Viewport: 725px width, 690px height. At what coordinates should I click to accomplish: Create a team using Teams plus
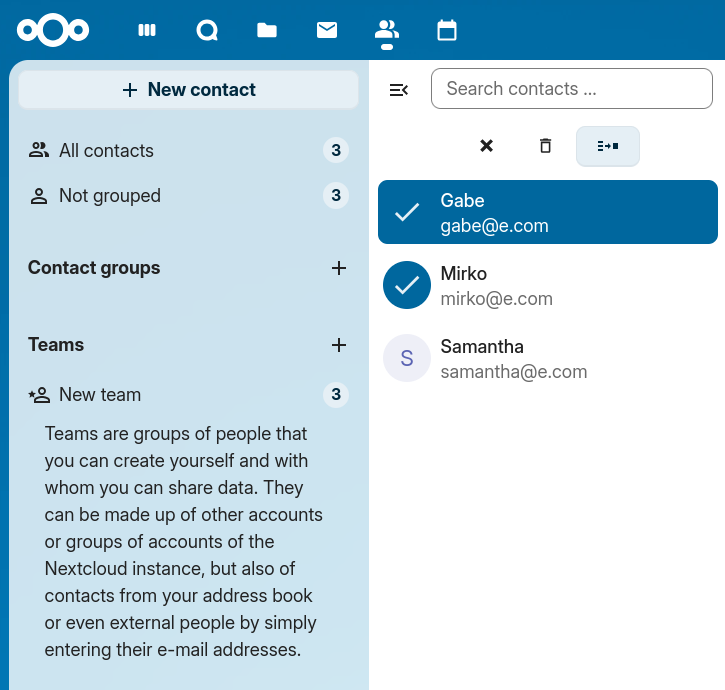339,345
